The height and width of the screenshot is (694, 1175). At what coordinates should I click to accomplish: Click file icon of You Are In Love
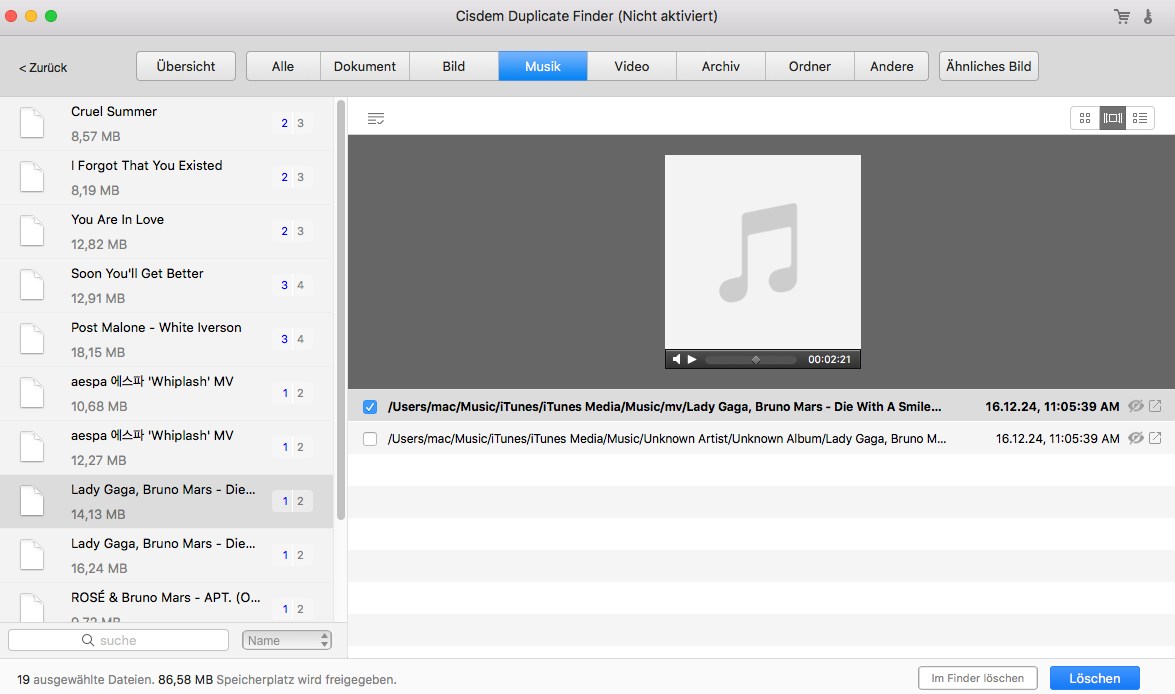pyautogui.click(x=31, y=231)
